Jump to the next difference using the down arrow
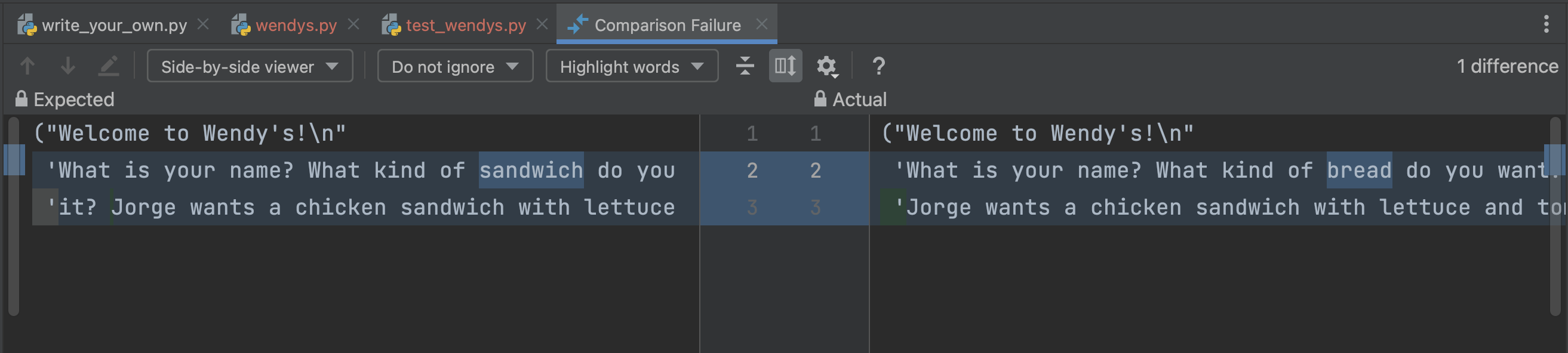 (67, 66)
